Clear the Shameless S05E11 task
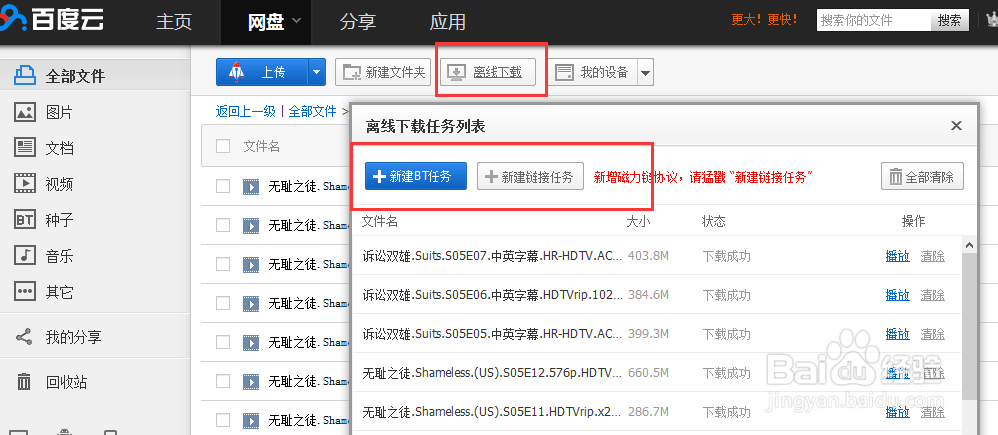 tap(932, 412)
